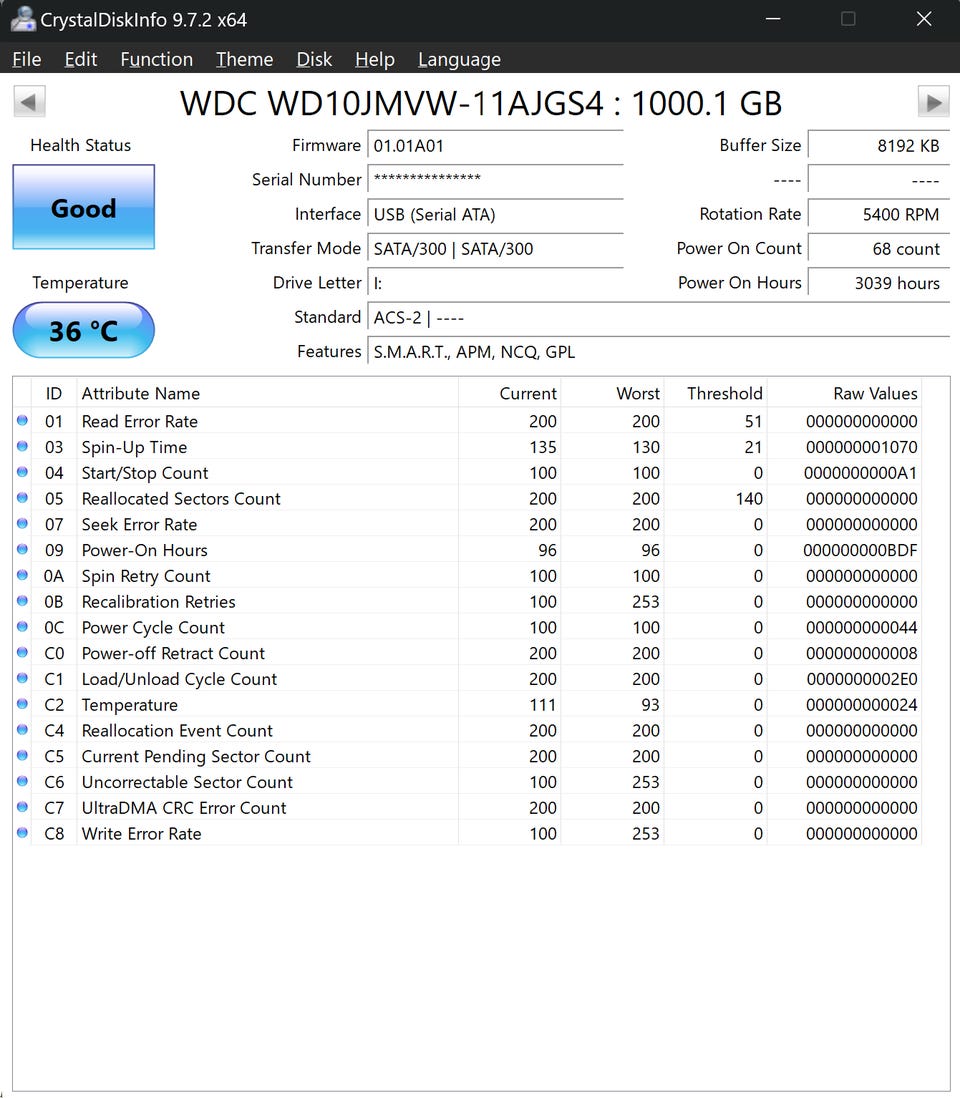Click status dot for Recalibration Retries
The height and width of the screenshot is (1098, 960).
coord(22,601)
